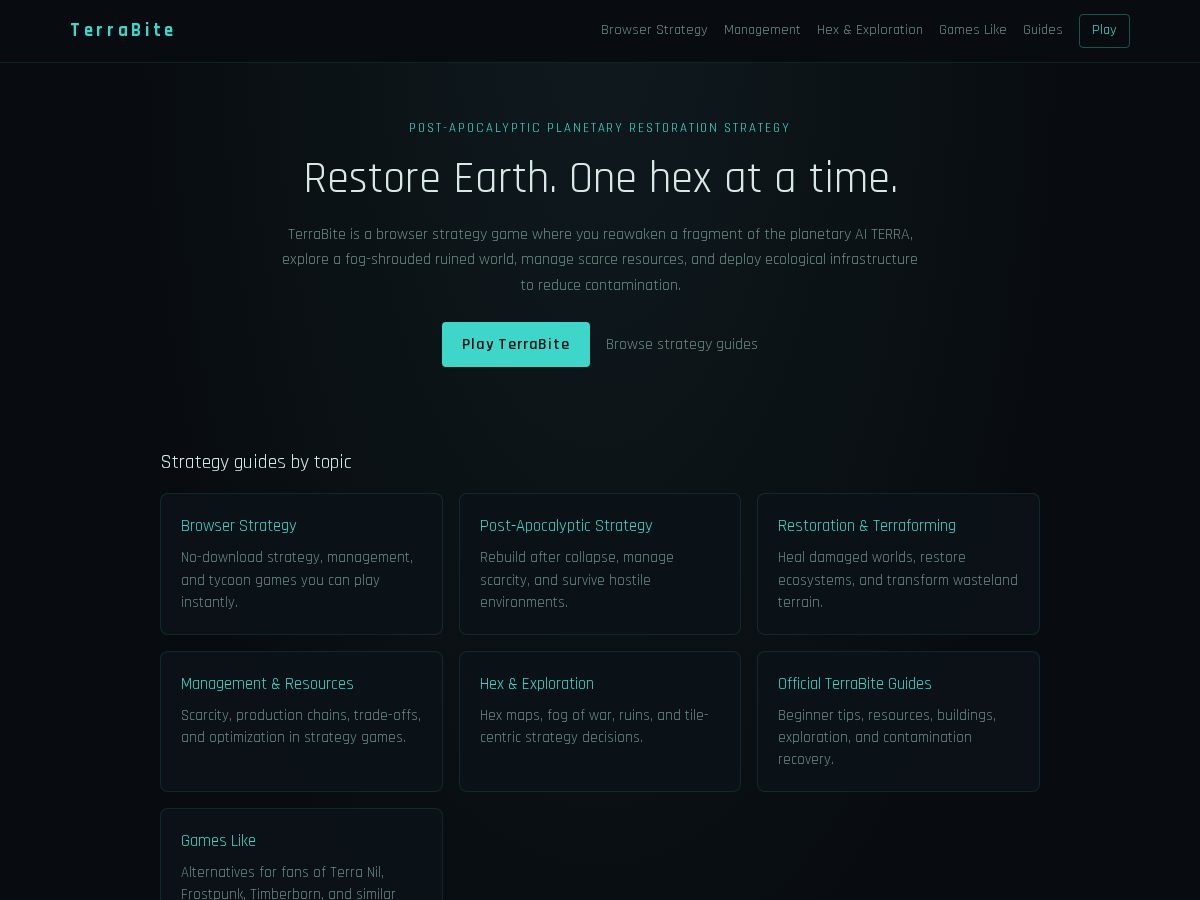The width and height of the screenshot is (1200, 900).
Task: Open the Hex & Exploration guide card
Action: (600, 721)
